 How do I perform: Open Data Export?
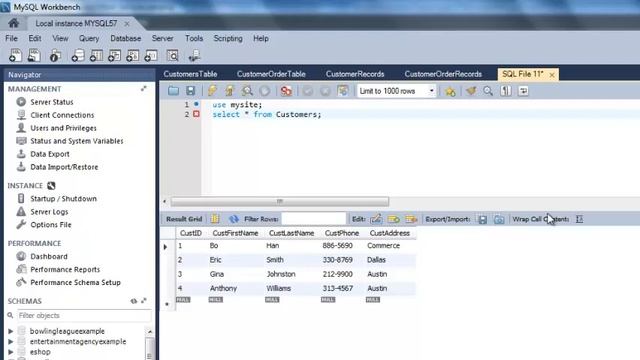point(50,154)
